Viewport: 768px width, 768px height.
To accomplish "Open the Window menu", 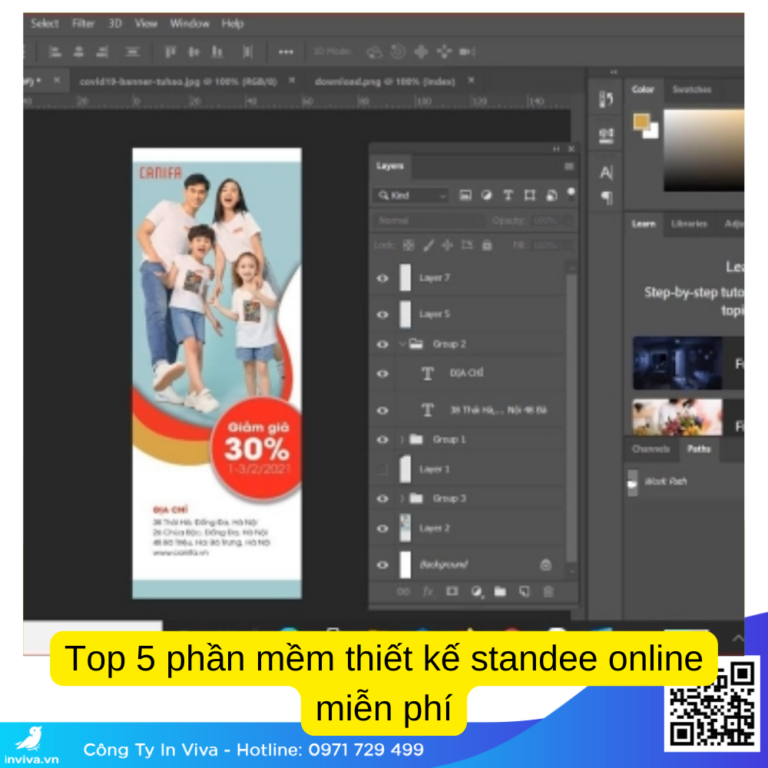I will click(x=190, y=24).
